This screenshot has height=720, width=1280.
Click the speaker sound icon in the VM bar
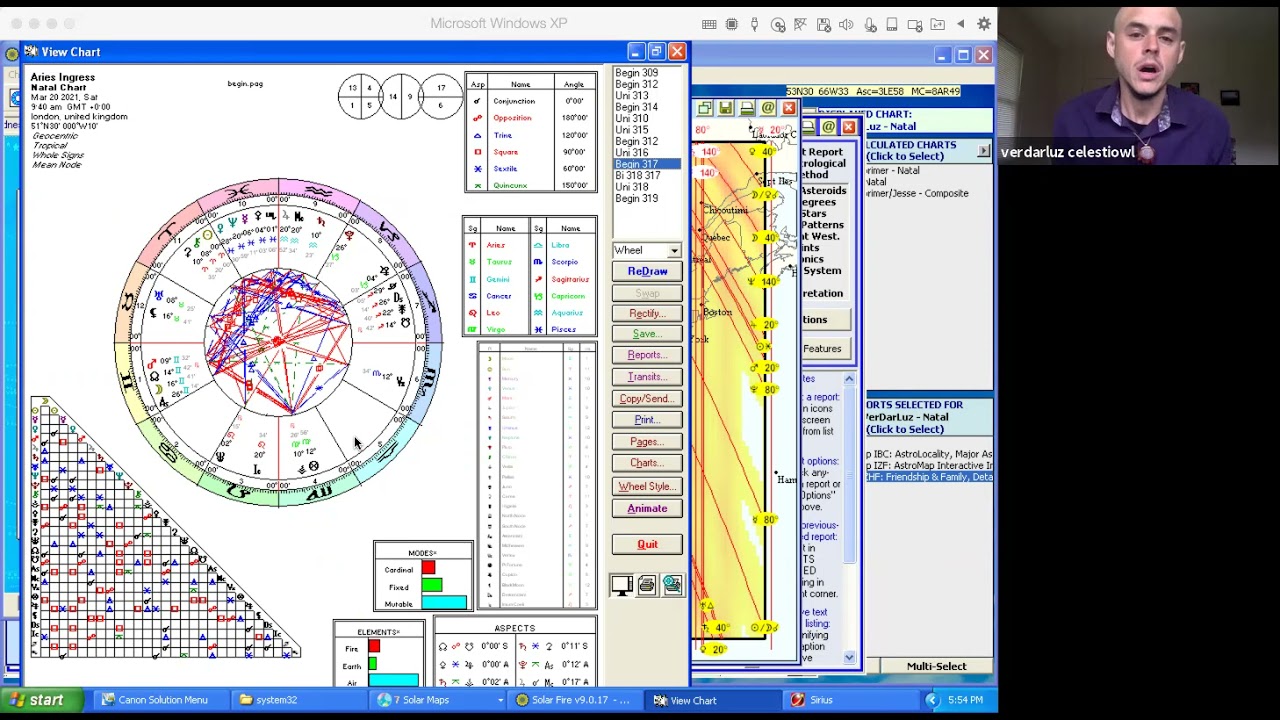click(847, 24)
